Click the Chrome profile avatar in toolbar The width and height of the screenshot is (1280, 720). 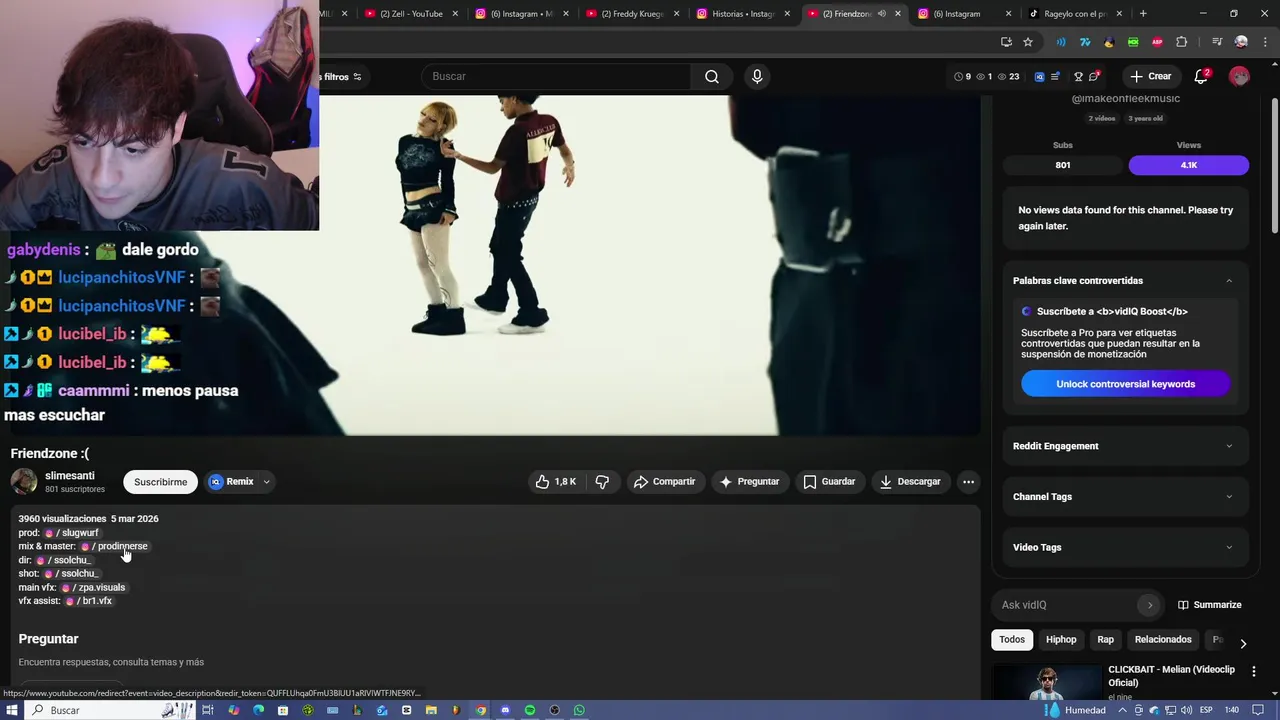[1241, 42]
